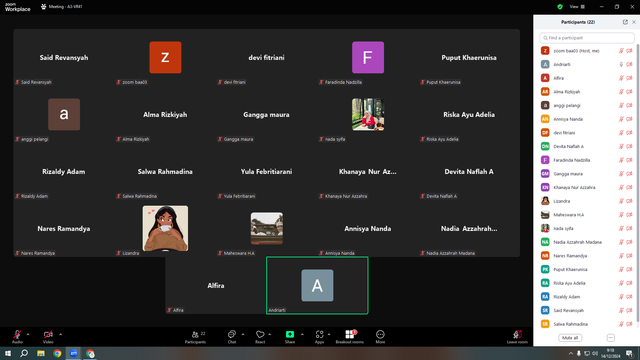This screenshot has width=640, height=360.
Task: Click Lizandra's illustrated avatar tile
Action: 165,228
